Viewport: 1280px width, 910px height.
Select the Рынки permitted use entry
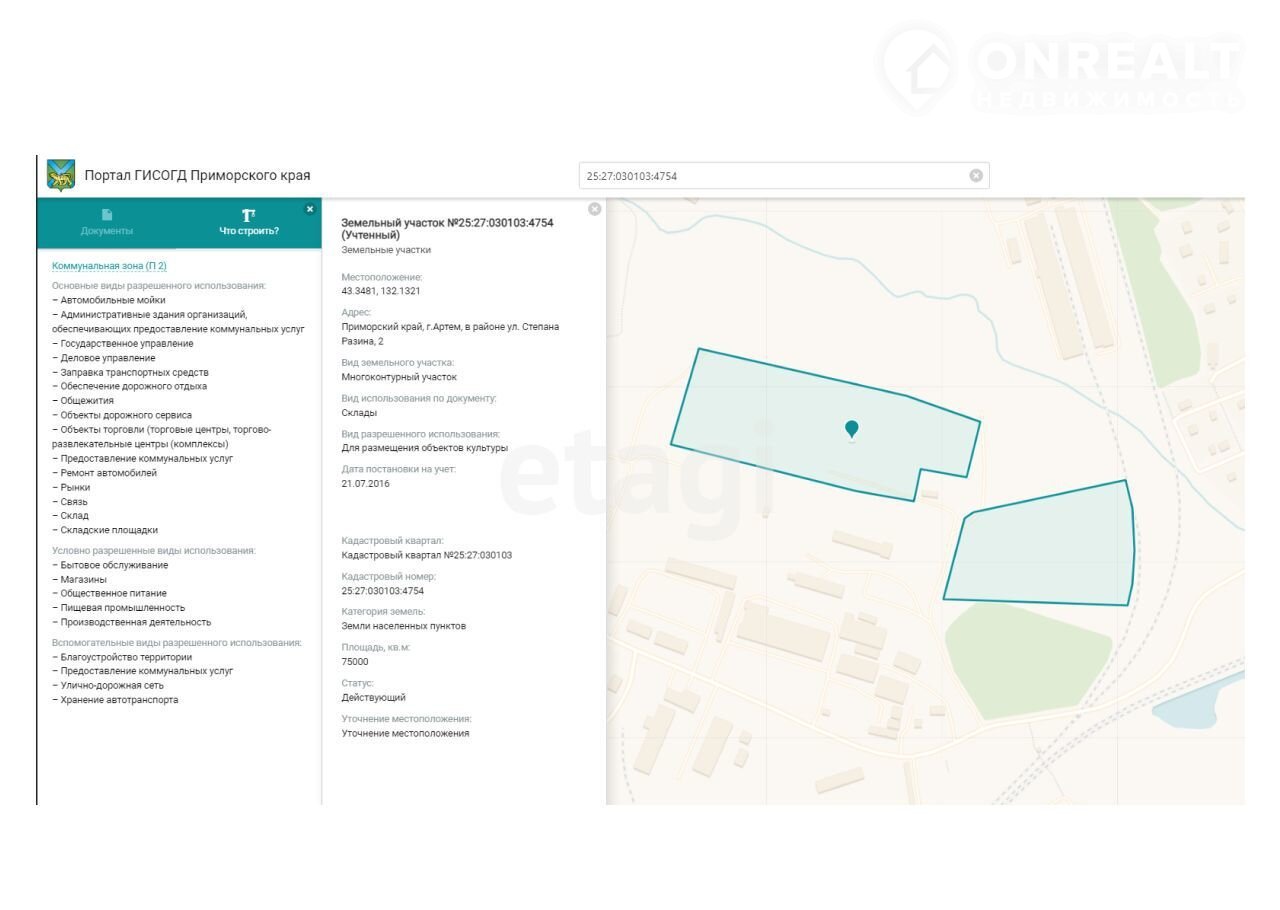75,488
